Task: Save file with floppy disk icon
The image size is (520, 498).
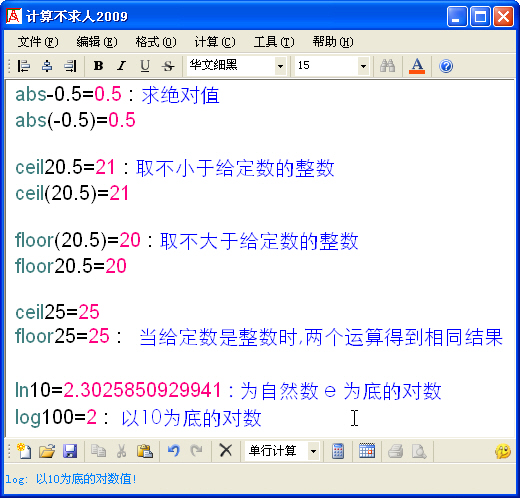Action: [70, 451]
